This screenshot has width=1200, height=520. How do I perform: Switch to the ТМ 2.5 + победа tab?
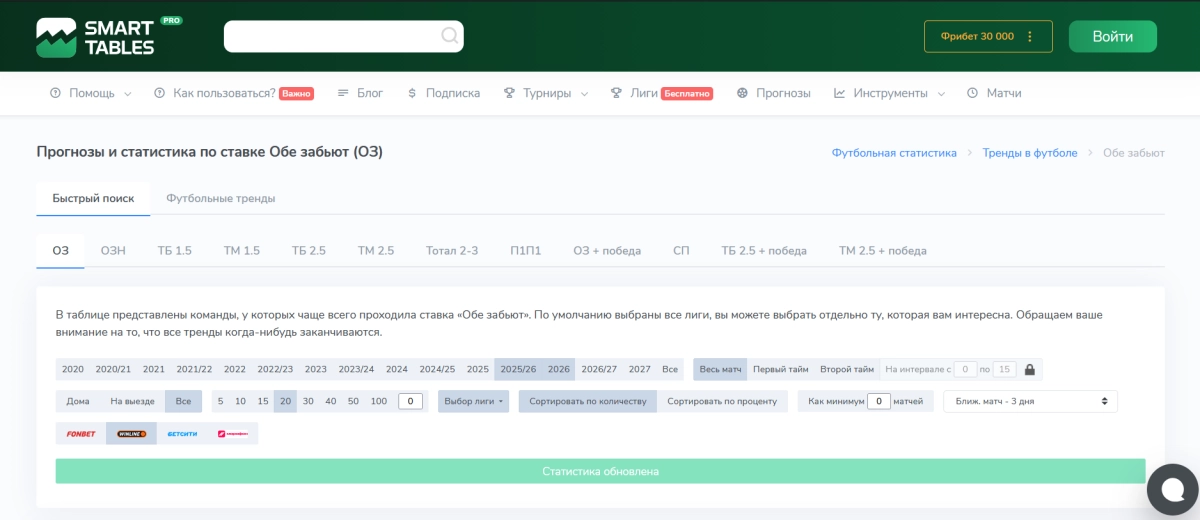point(883,250)
